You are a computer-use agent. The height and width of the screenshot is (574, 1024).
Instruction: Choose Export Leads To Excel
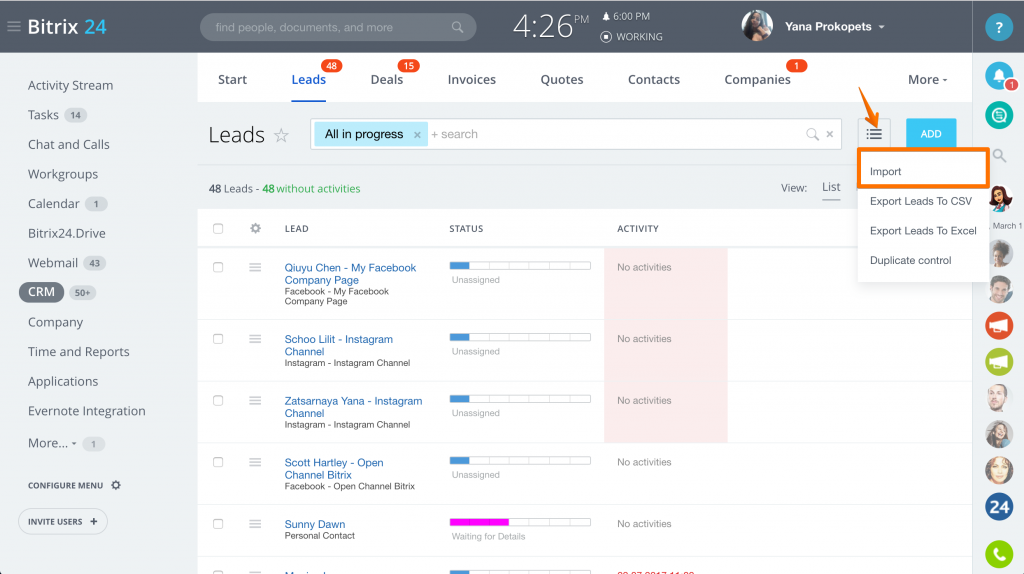(923, 231)
